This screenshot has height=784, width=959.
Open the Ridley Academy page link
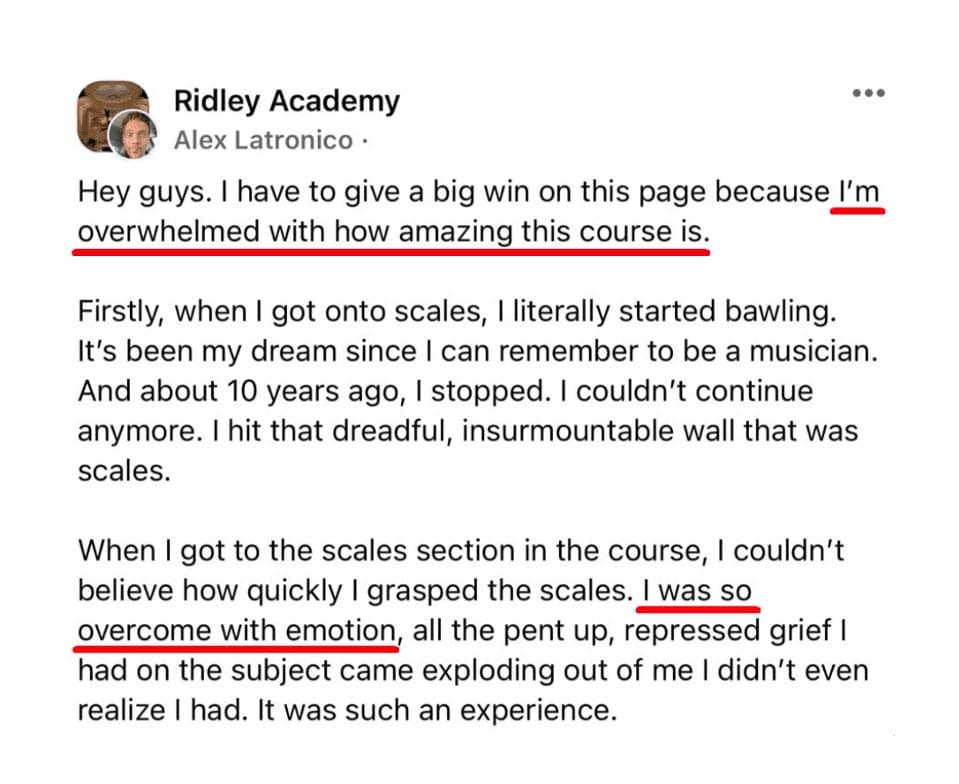pos(286,101)
